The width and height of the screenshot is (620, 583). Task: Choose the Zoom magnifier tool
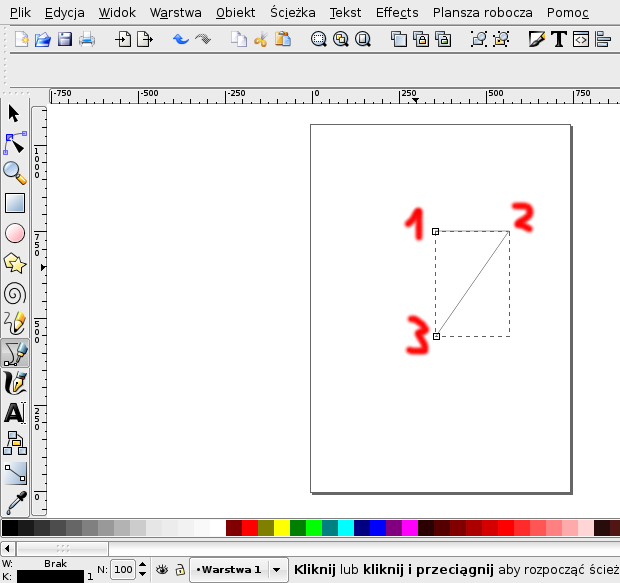14,172
